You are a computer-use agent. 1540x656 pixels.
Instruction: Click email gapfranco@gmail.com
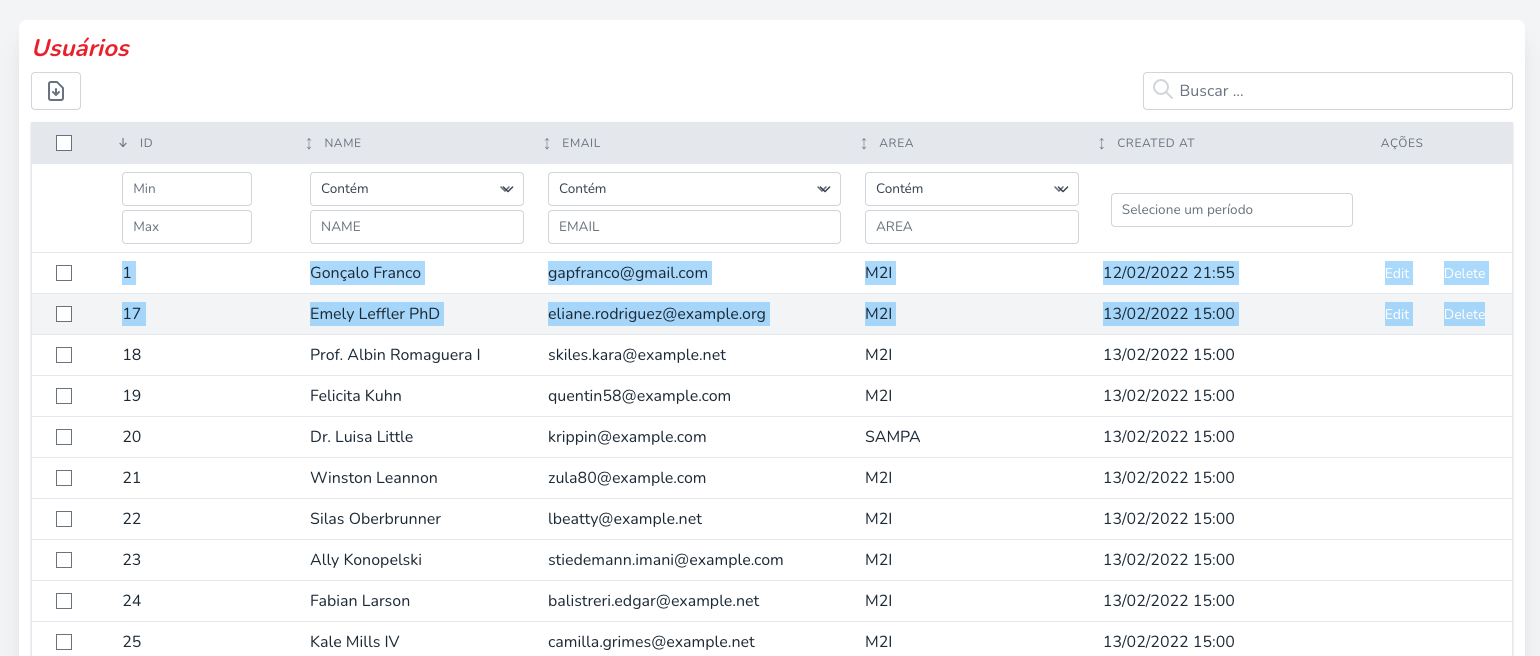click(x=628, y=273)
